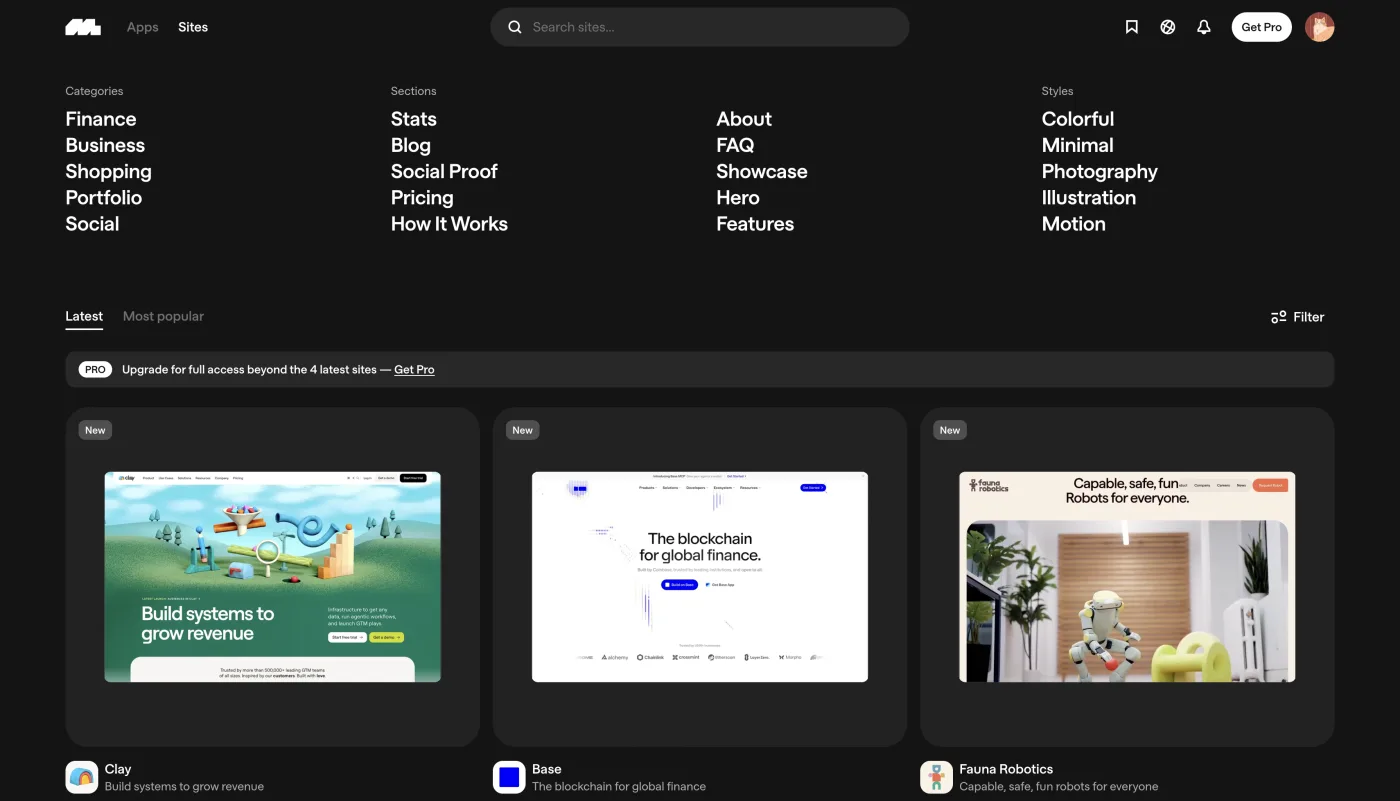Open the Clay site thumbnail
The image size is (1400, 801).
coord(273,577)
